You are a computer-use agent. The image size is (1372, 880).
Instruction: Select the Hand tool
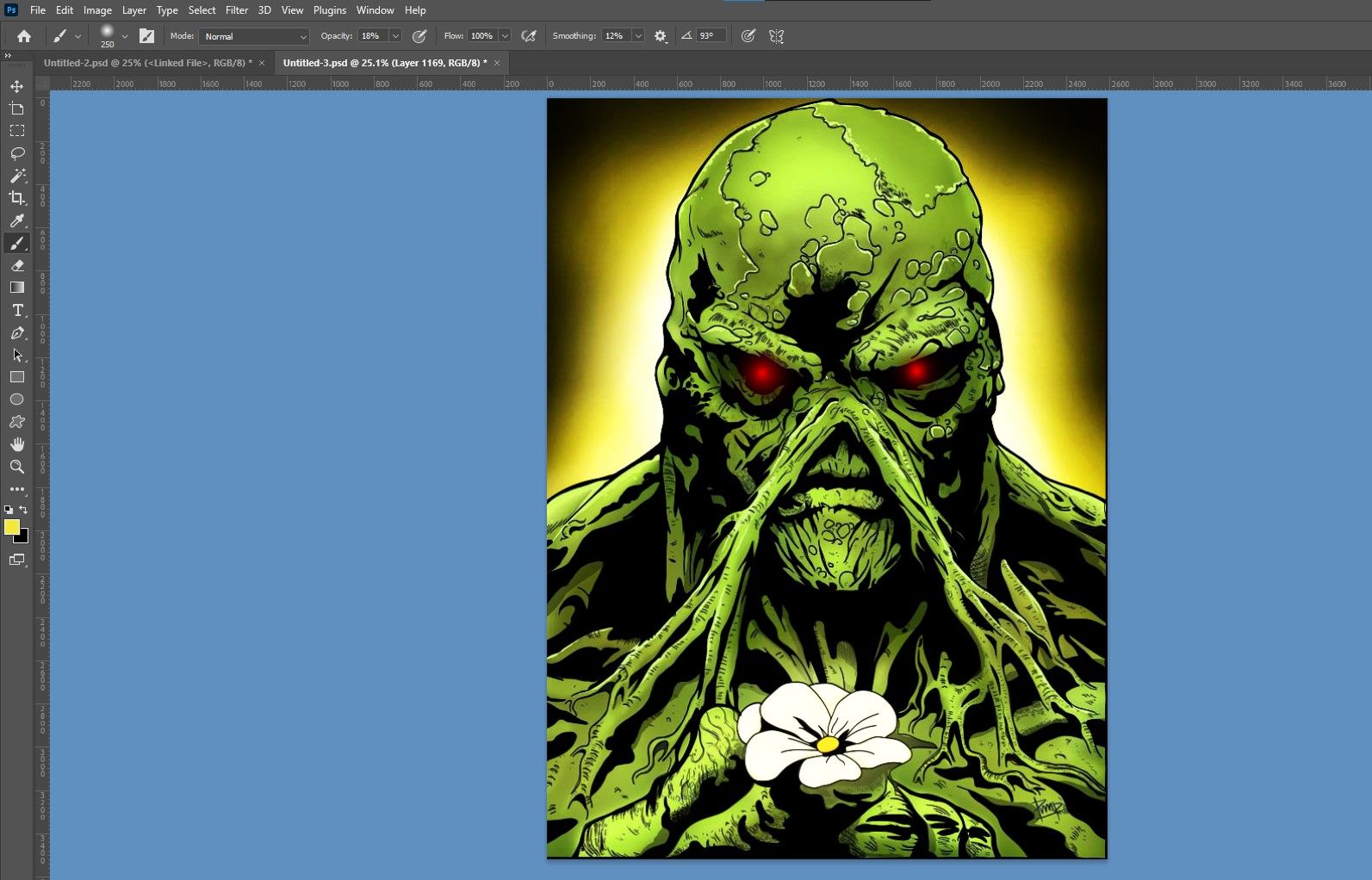[x=16, y=444]
